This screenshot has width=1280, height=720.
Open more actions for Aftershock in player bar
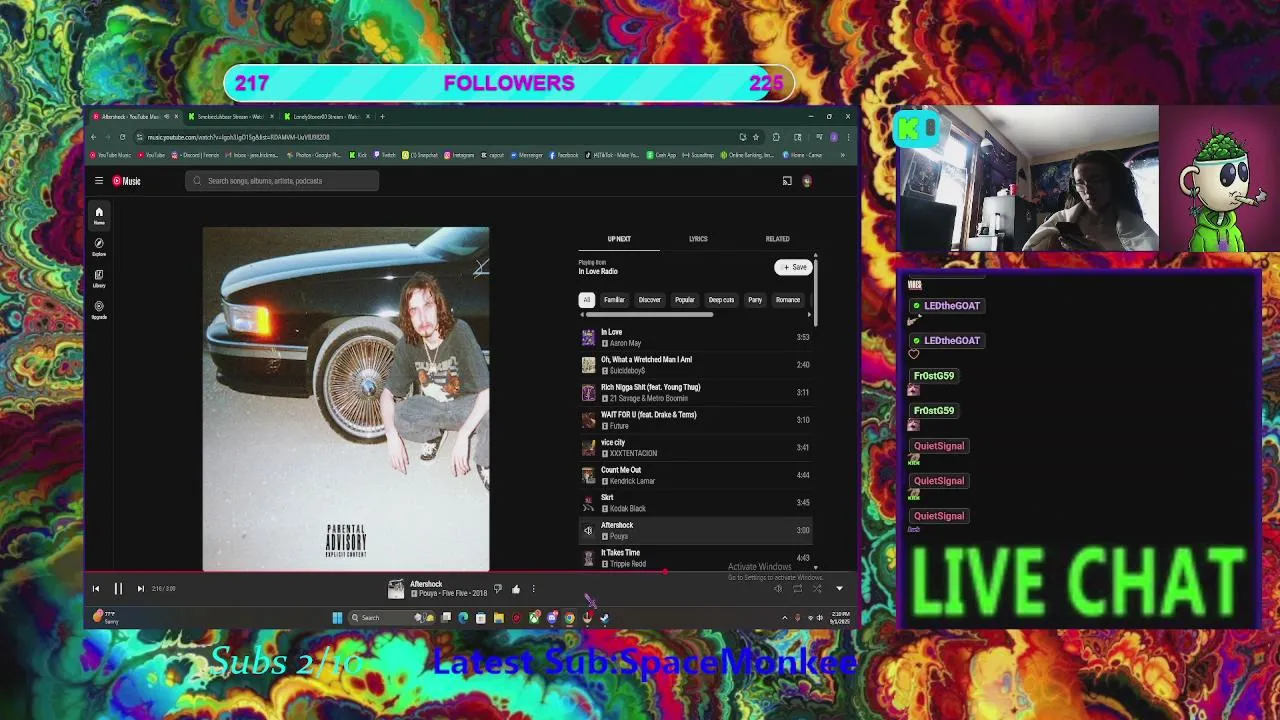pos(533,589)
